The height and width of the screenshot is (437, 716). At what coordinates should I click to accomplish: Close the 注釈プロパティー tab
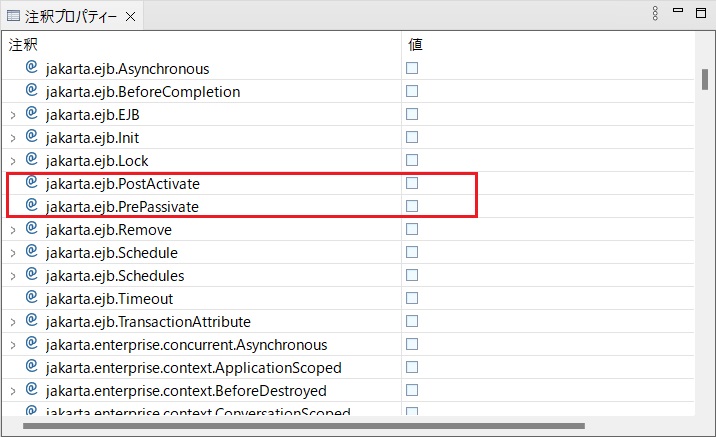click(x=131, y=17)
